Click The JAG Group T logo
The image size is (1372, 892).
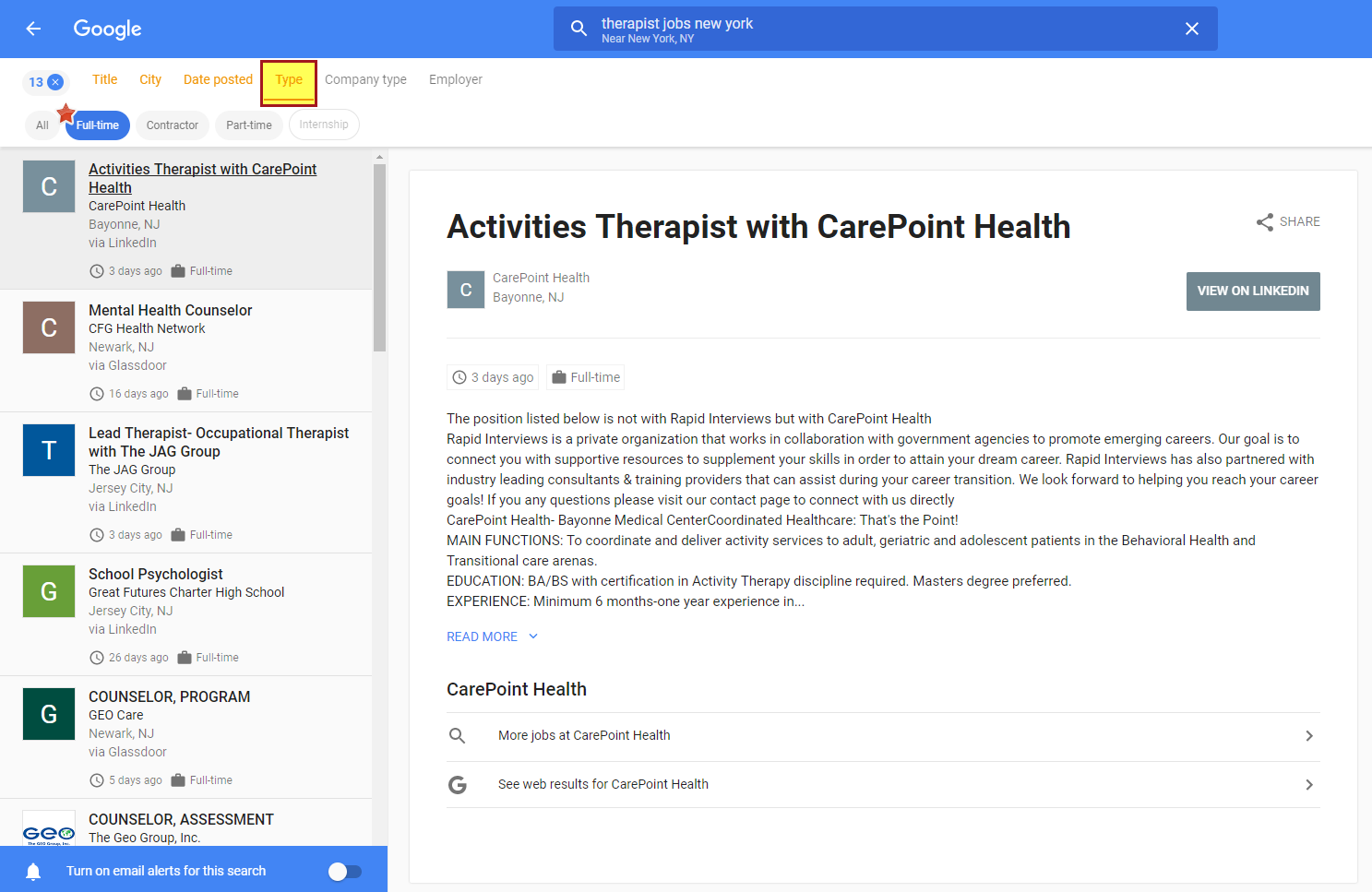pyautogui.click(x=49, y=450)
